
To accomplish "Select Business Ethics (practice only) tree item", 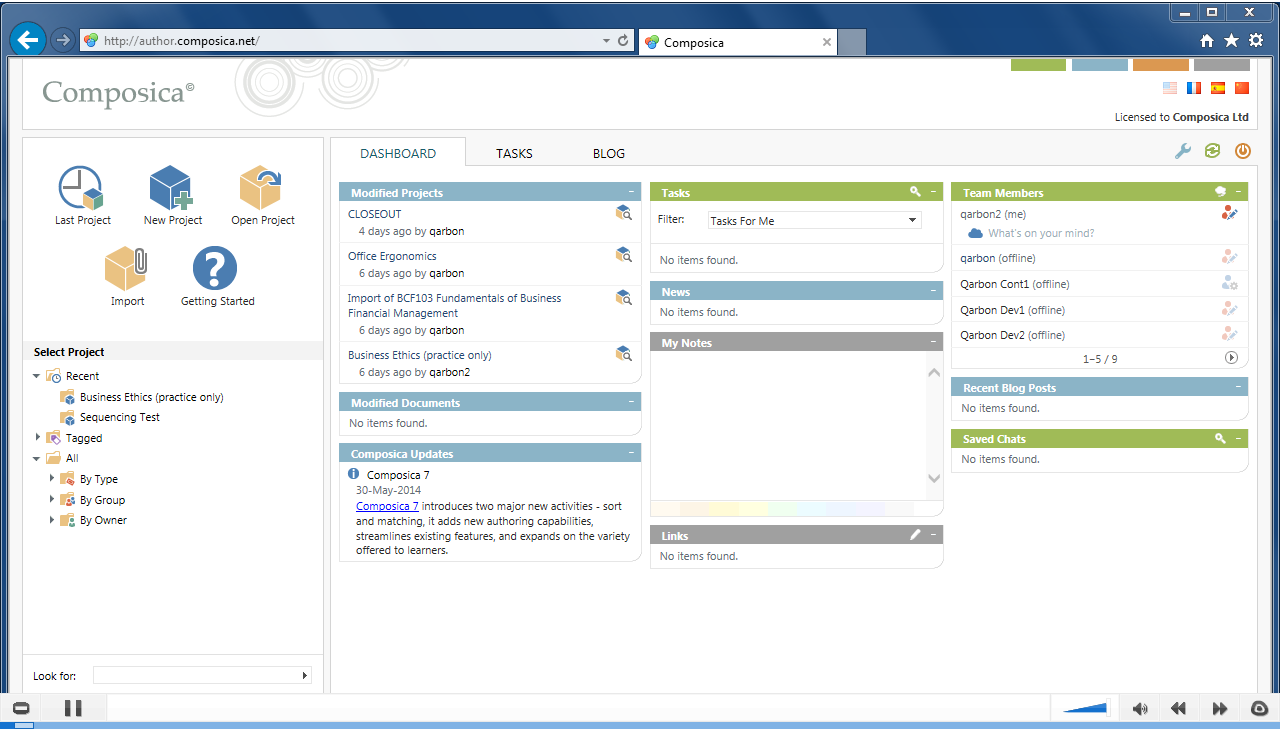I will click(152, 397).
